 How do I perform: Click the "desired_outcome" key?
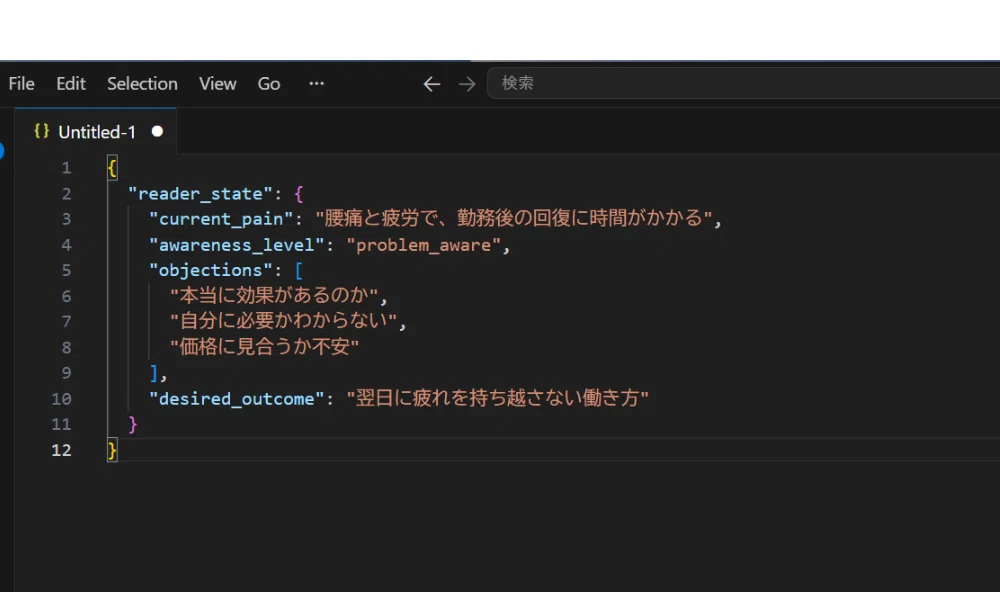point(237,399)
